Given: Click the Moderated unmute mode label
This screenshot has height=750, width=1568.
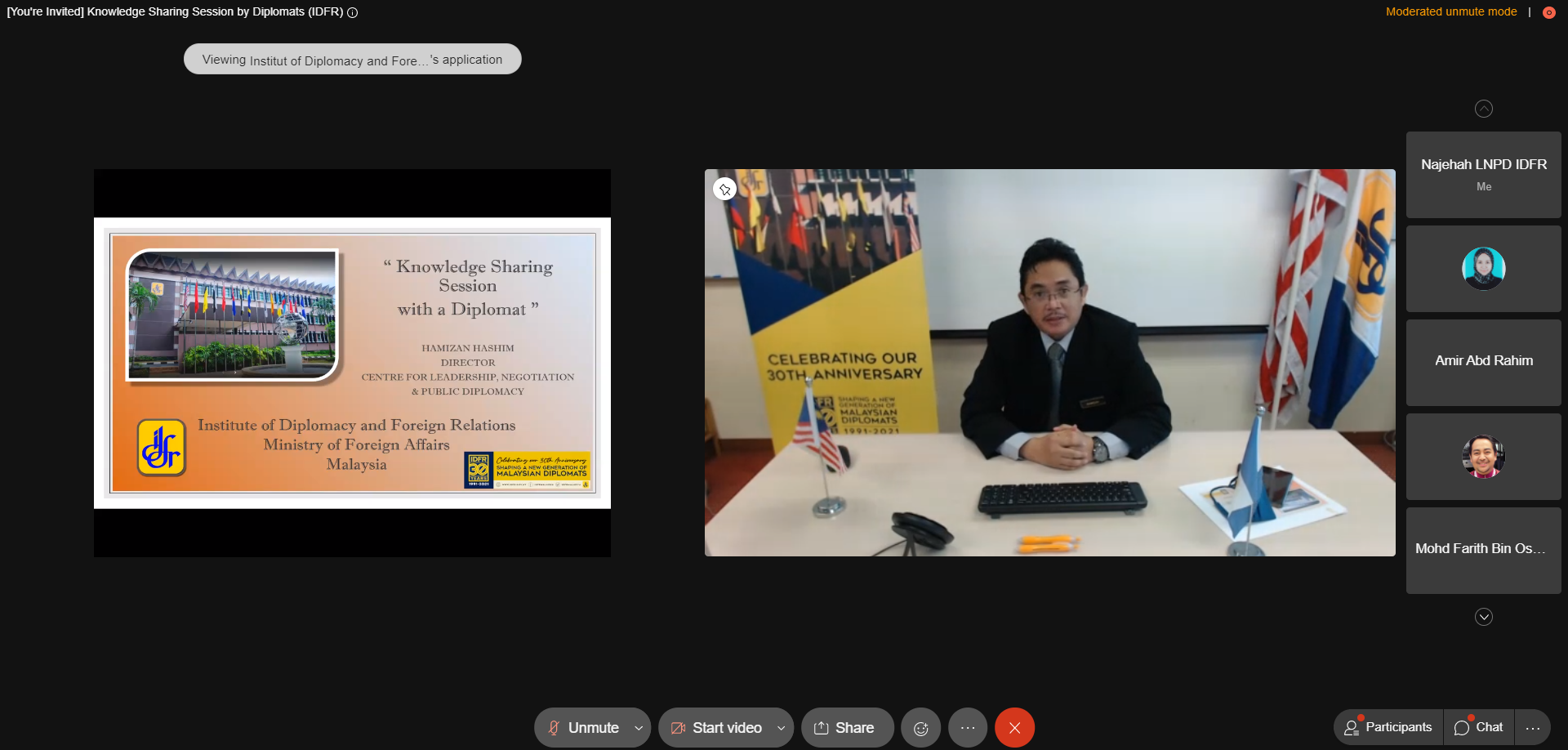Looking at the screenshot, I should click(1451, 12).
